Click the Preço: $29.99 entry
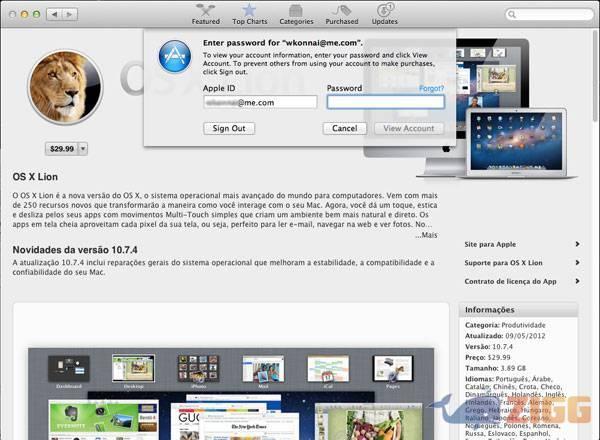600x440 pixels. tap(488, 357)
